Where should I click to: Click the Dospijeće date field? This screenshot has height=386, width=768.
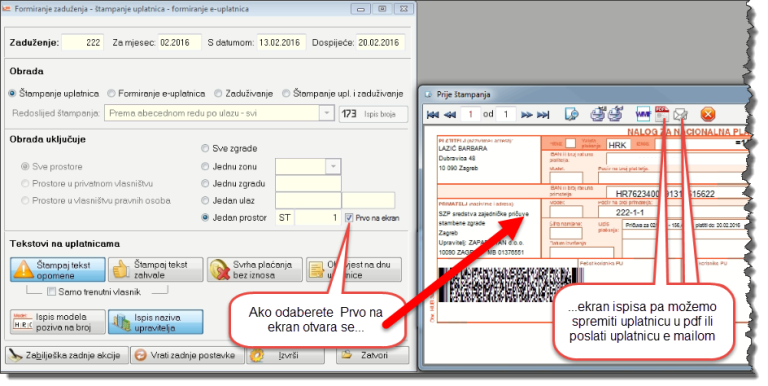pos(380,43)
